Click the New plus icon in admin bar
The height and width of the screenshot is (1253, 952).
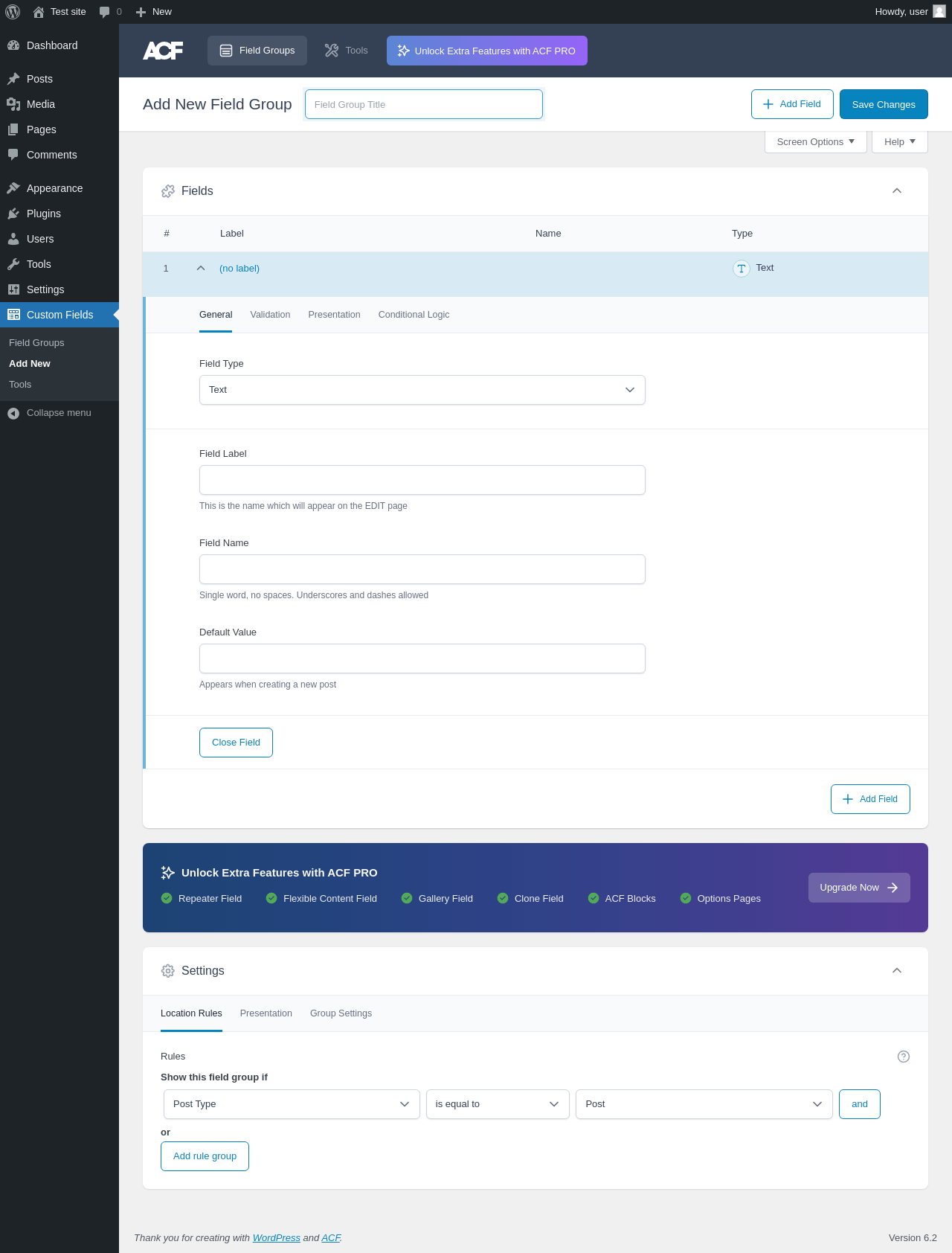(141, 12)
